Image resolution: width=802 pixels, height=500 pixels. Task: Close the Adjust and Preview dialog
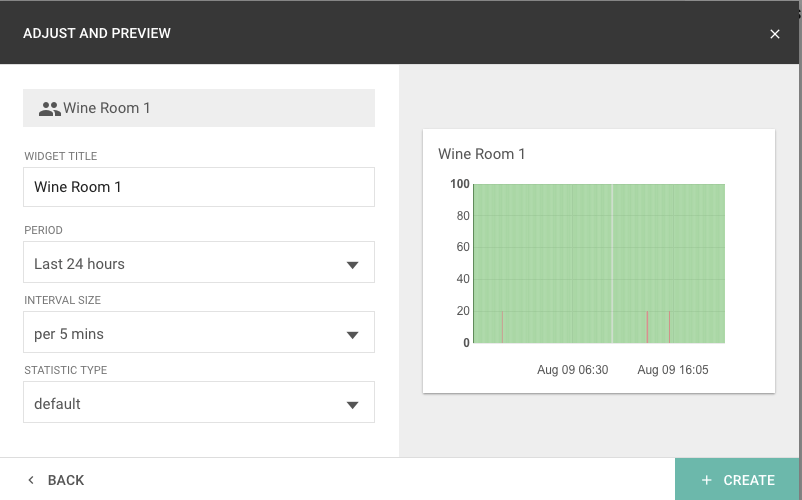775,34
